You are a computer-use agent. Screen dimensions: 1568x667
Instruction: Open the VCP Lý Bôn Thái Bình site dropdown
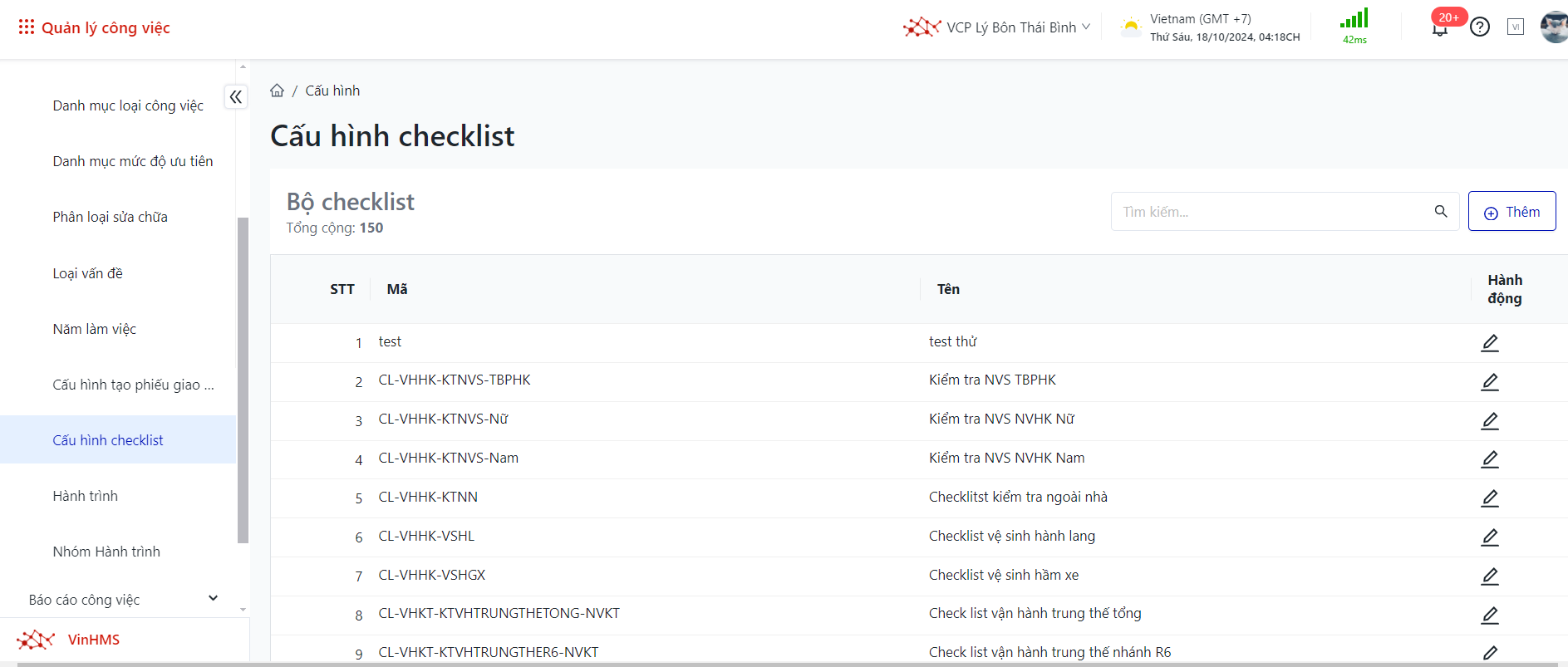pos(1018,27)
